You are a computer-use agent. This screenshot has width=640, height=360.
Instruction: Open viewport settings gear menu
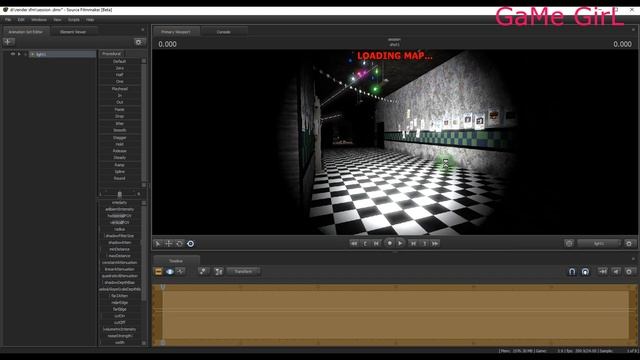[629, 243]
